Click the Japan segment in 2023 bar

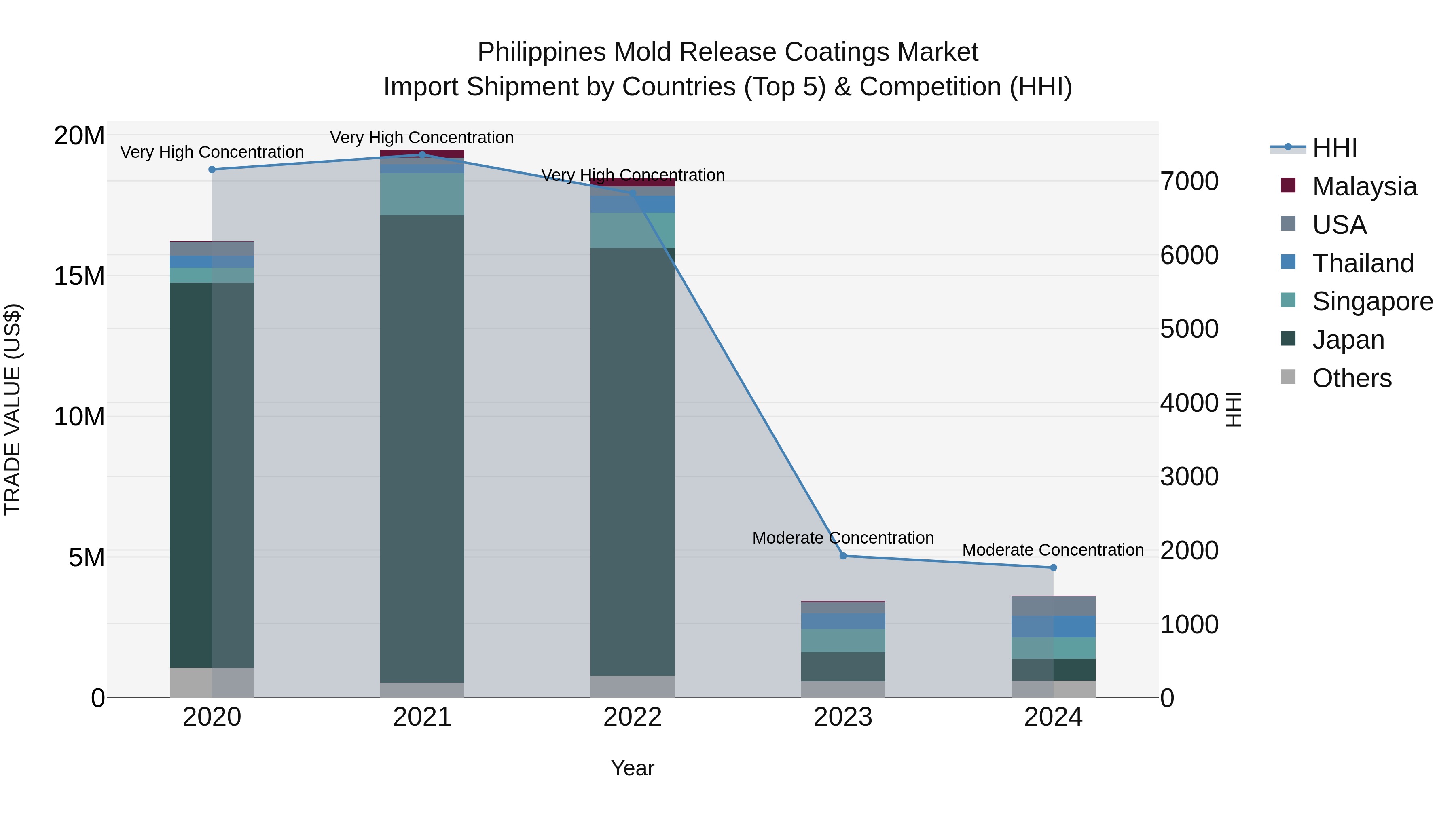click(843, 667)
